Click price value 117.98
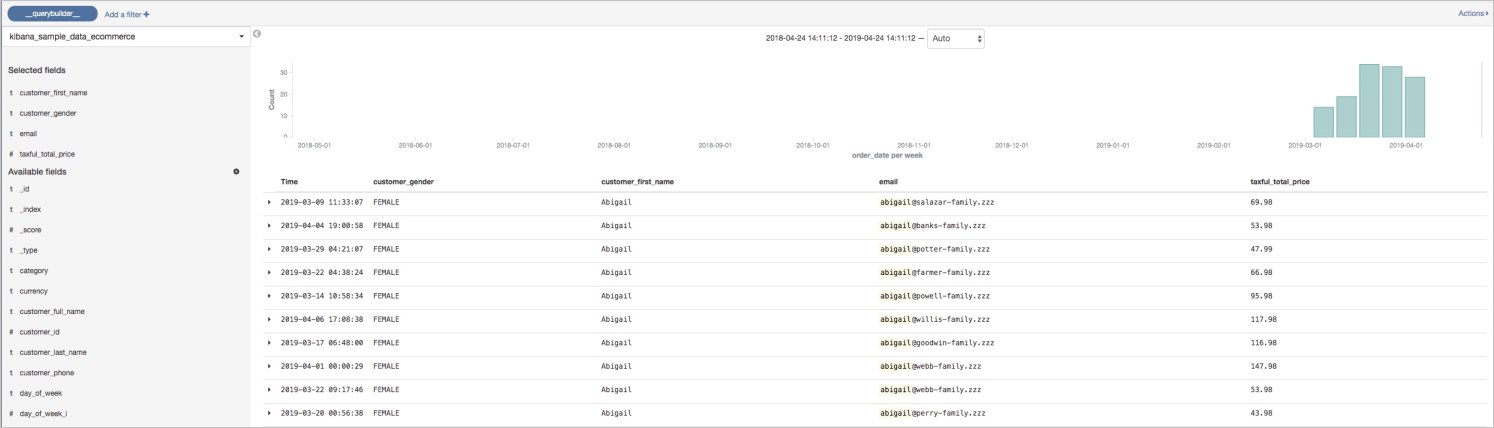 [x=1263, y=319]
